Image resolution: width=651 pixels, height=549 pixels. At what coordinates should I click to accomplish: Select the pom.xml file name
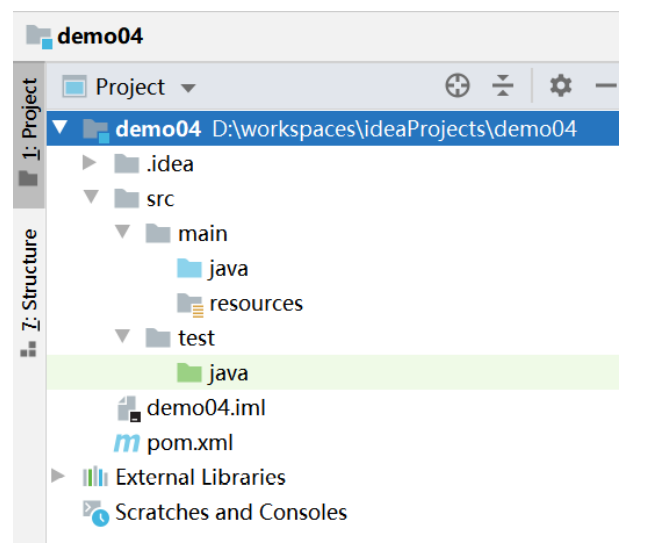[190, 443]
